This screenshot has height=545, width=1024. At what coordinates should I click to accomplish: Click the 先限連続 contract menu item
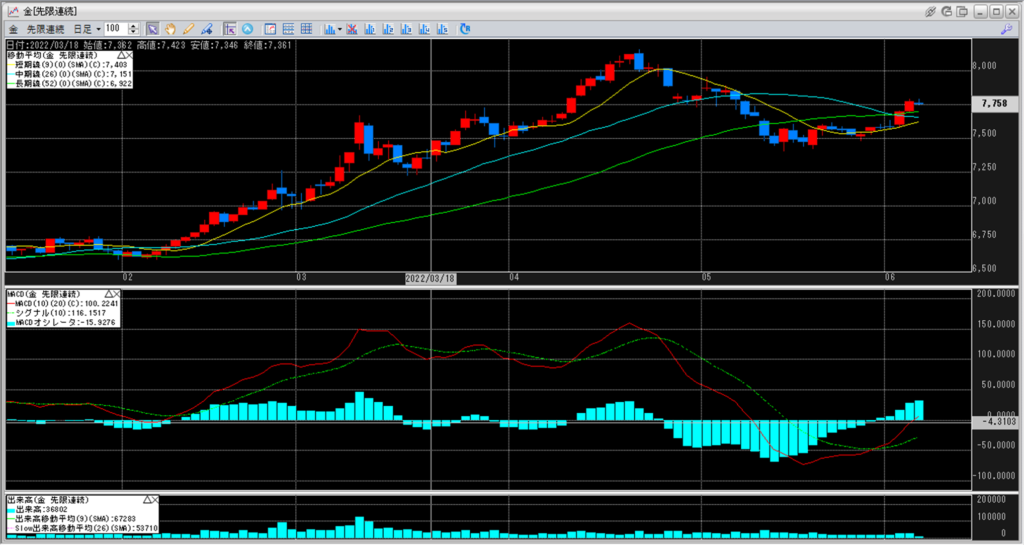44,29
